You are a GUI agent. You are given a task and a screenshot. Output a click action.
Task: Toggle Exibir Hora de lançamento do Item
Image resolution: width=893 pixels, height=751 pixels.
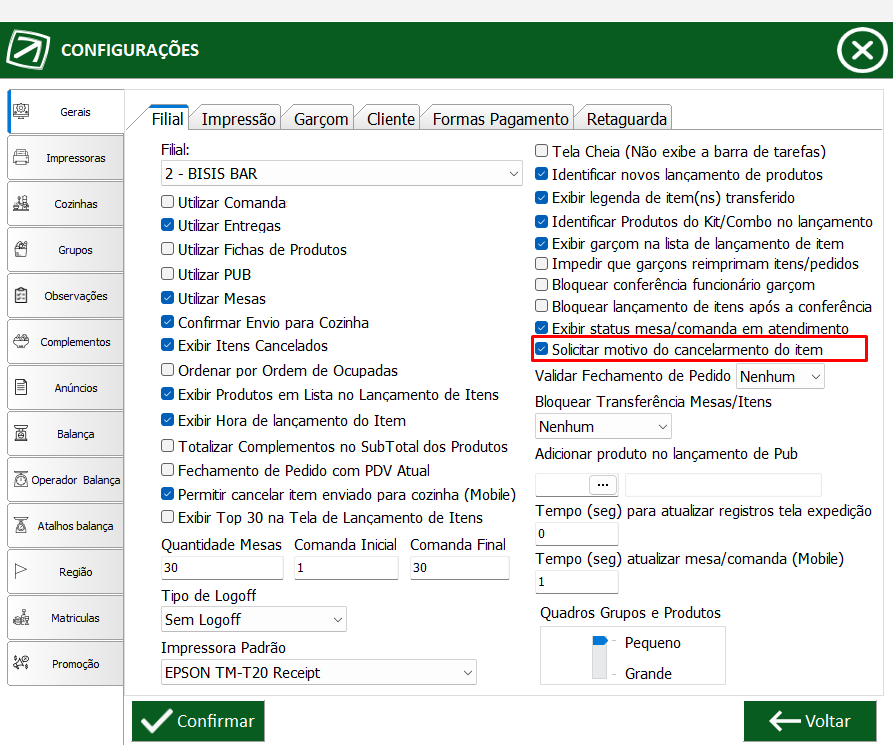167,420
